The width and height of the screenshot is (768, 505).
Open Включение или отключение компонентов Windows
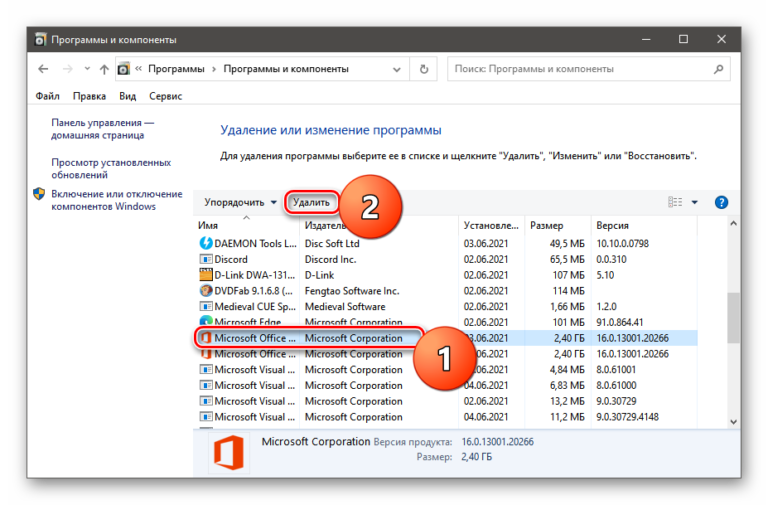coord(117,200)
